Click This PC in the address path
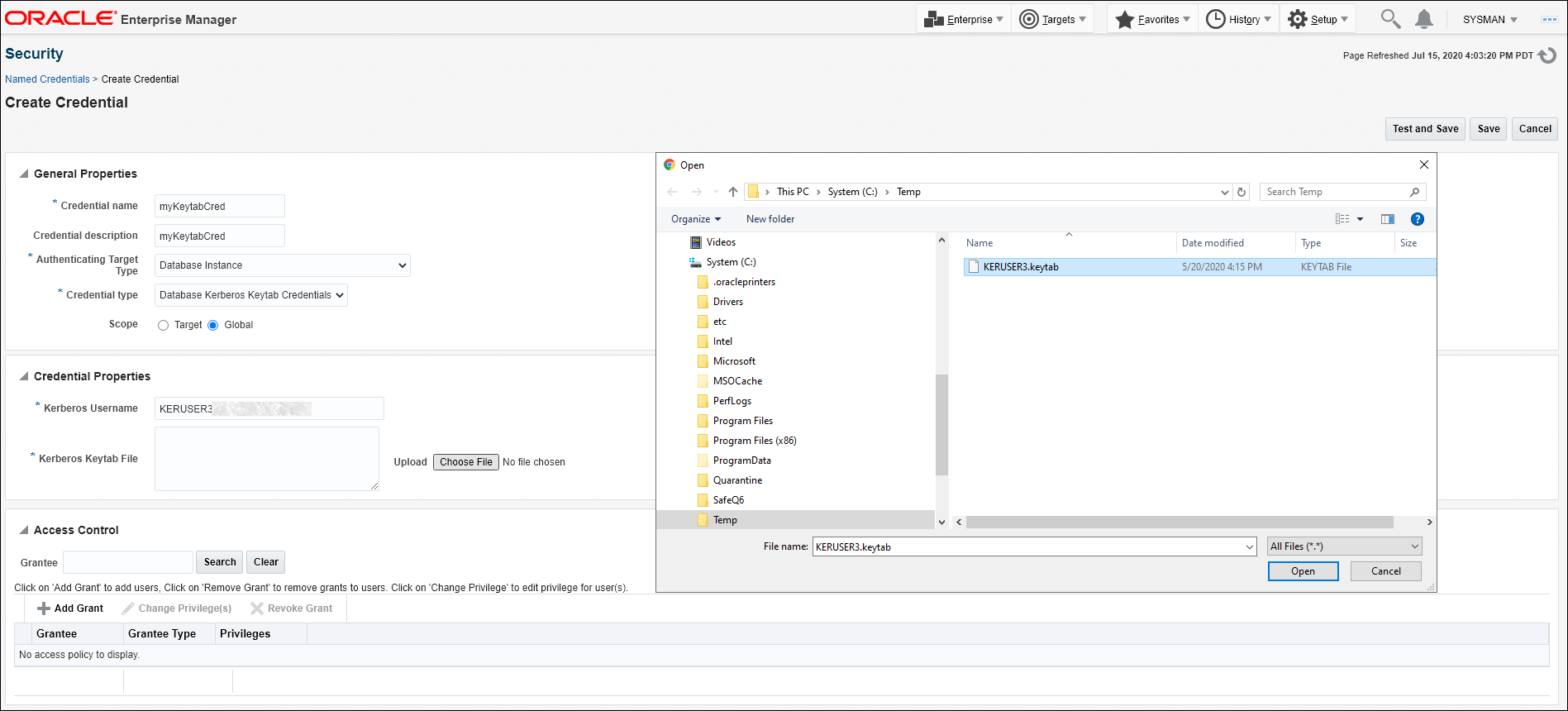 coord(793,192)
